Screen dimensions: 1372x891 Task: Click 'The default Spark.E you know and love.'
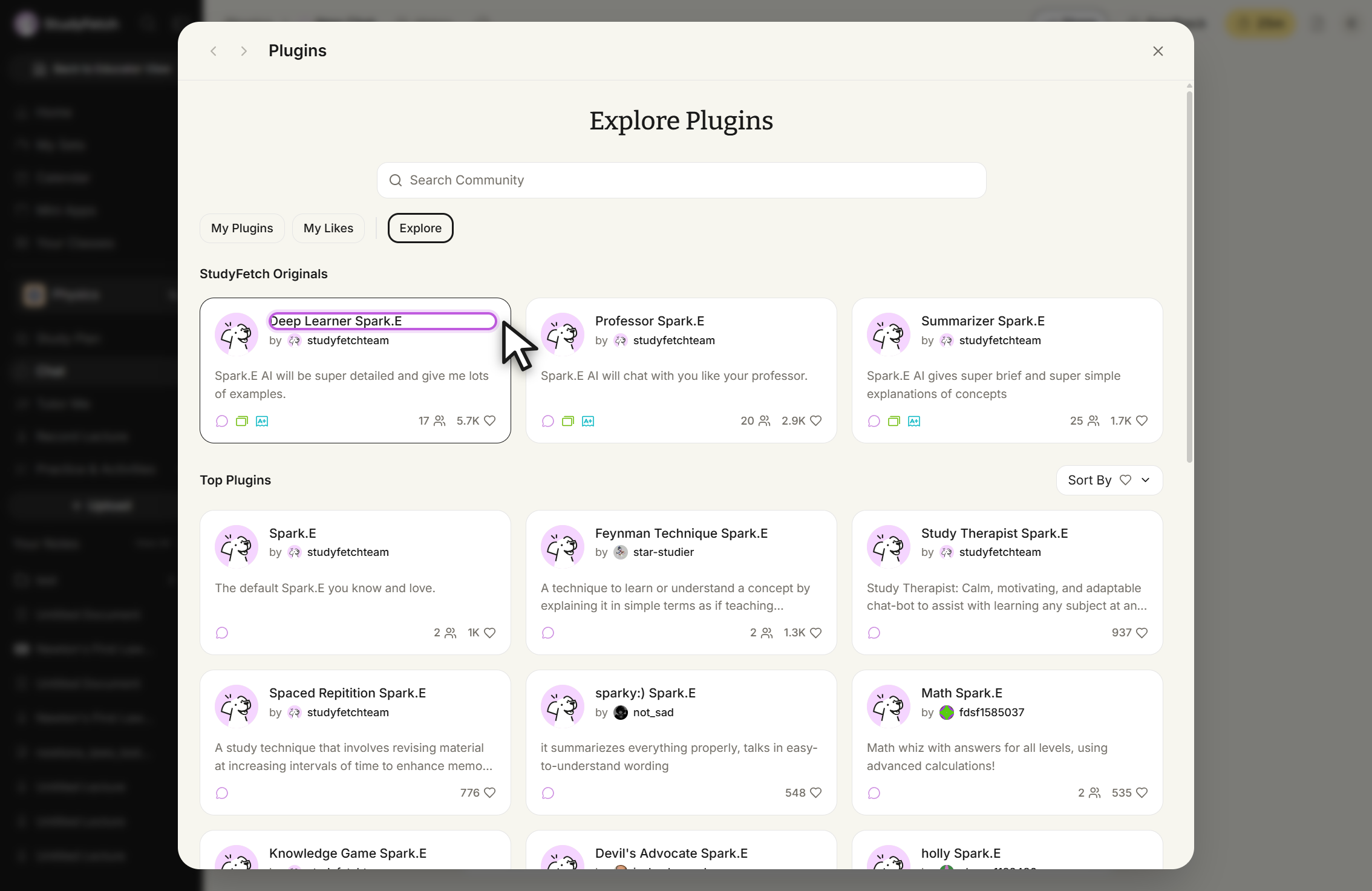pos(325,588)
